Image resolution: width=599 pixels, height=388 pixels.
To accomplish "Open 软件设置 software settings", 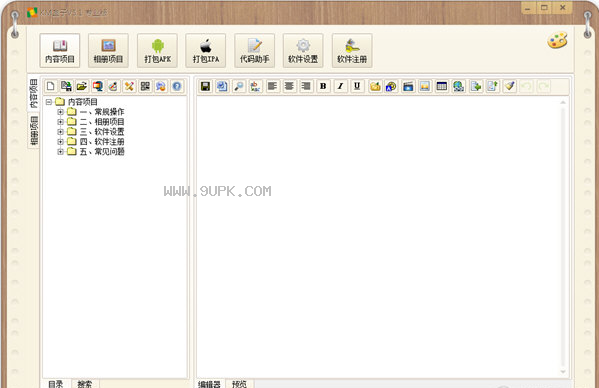I will click(303, 50).
